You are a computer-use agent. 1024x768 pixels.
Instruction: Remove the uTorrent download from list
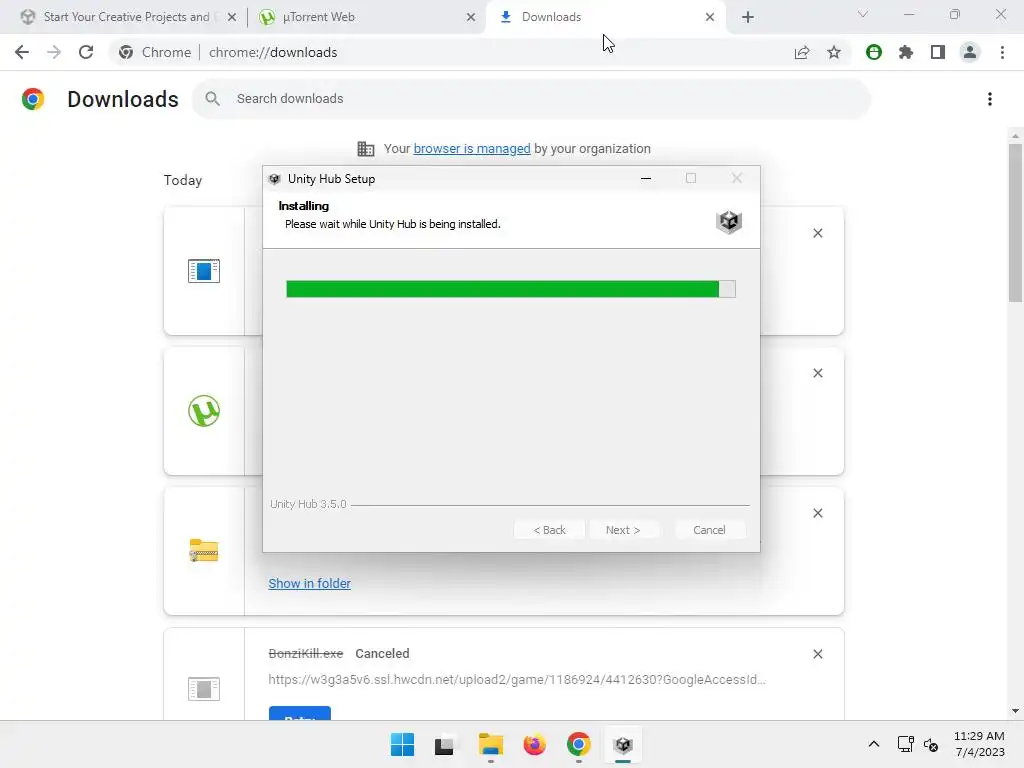[818, 373]
